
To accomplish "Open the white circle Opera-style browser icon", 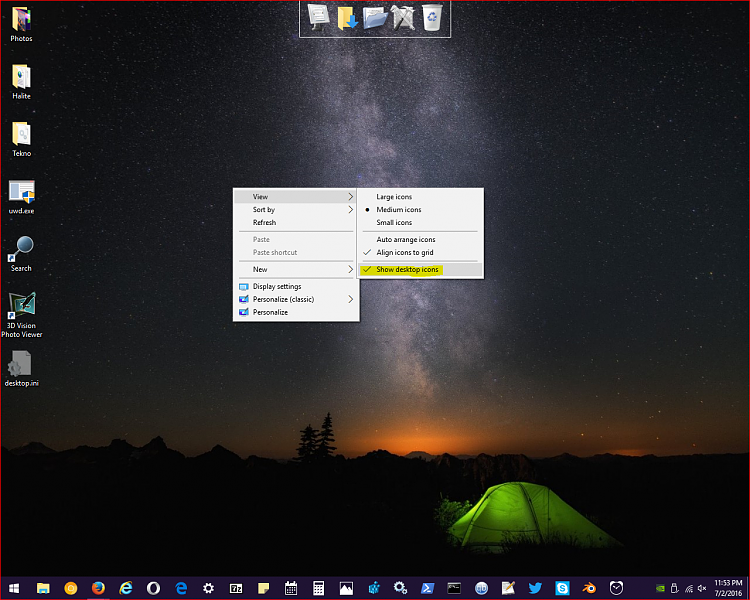I will pos(154,588).
